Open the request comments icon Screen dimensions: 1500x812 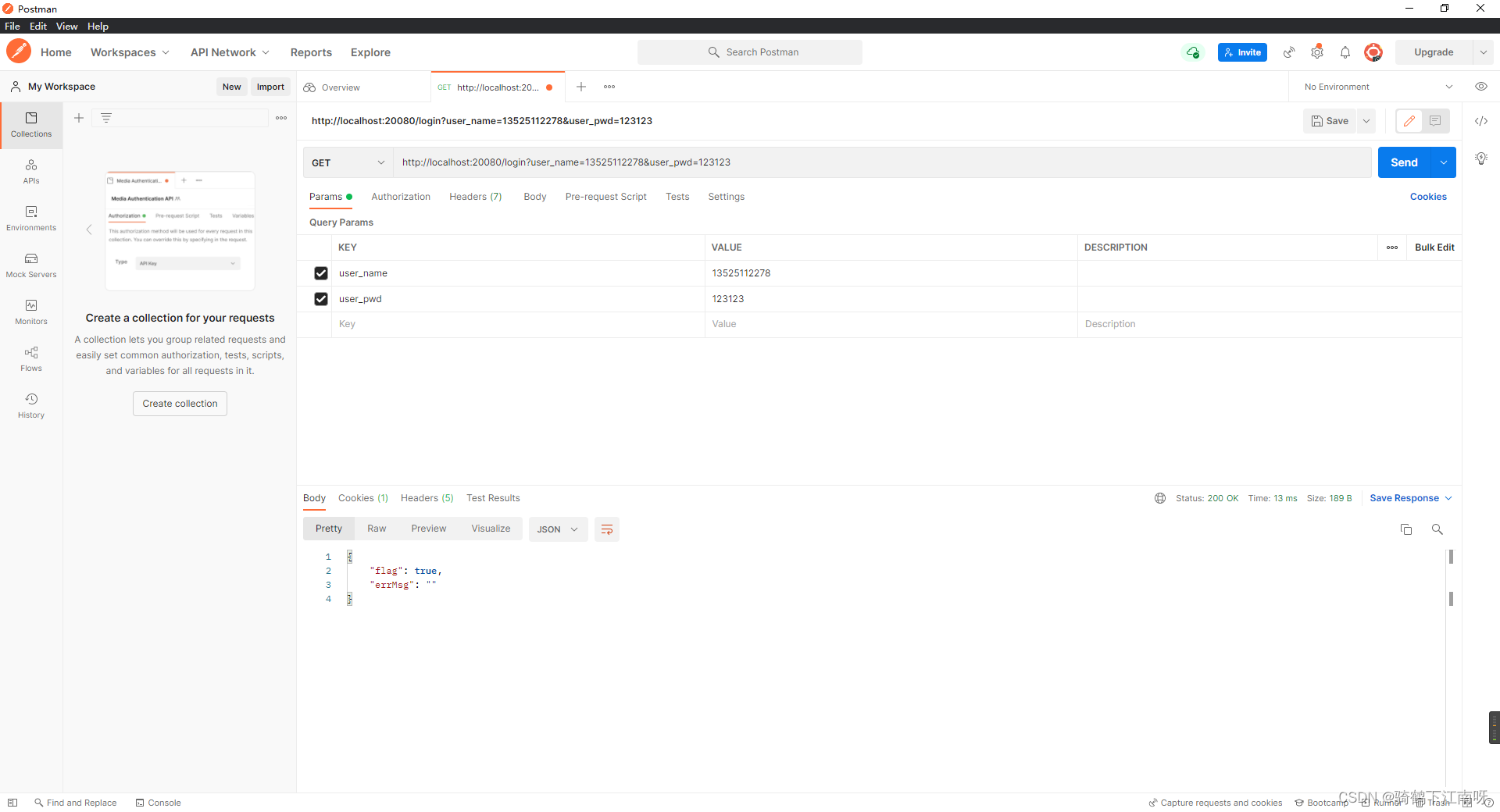1435,121
